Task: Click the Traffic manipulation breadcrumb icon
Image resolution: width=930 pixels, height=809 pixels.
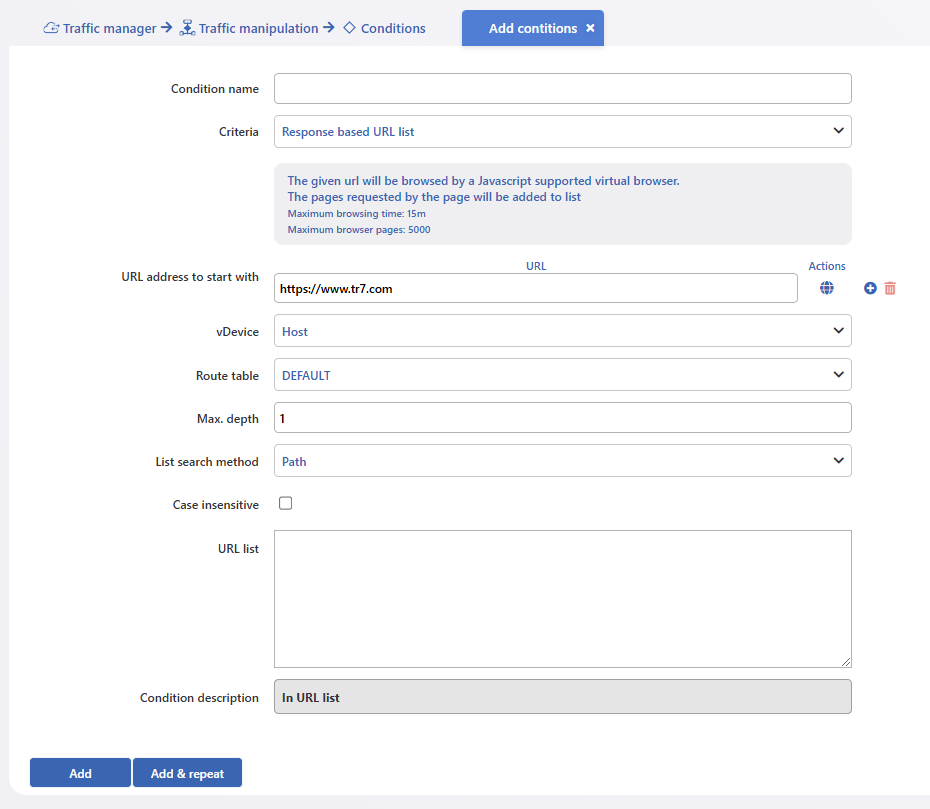Action: click(187, 28)
